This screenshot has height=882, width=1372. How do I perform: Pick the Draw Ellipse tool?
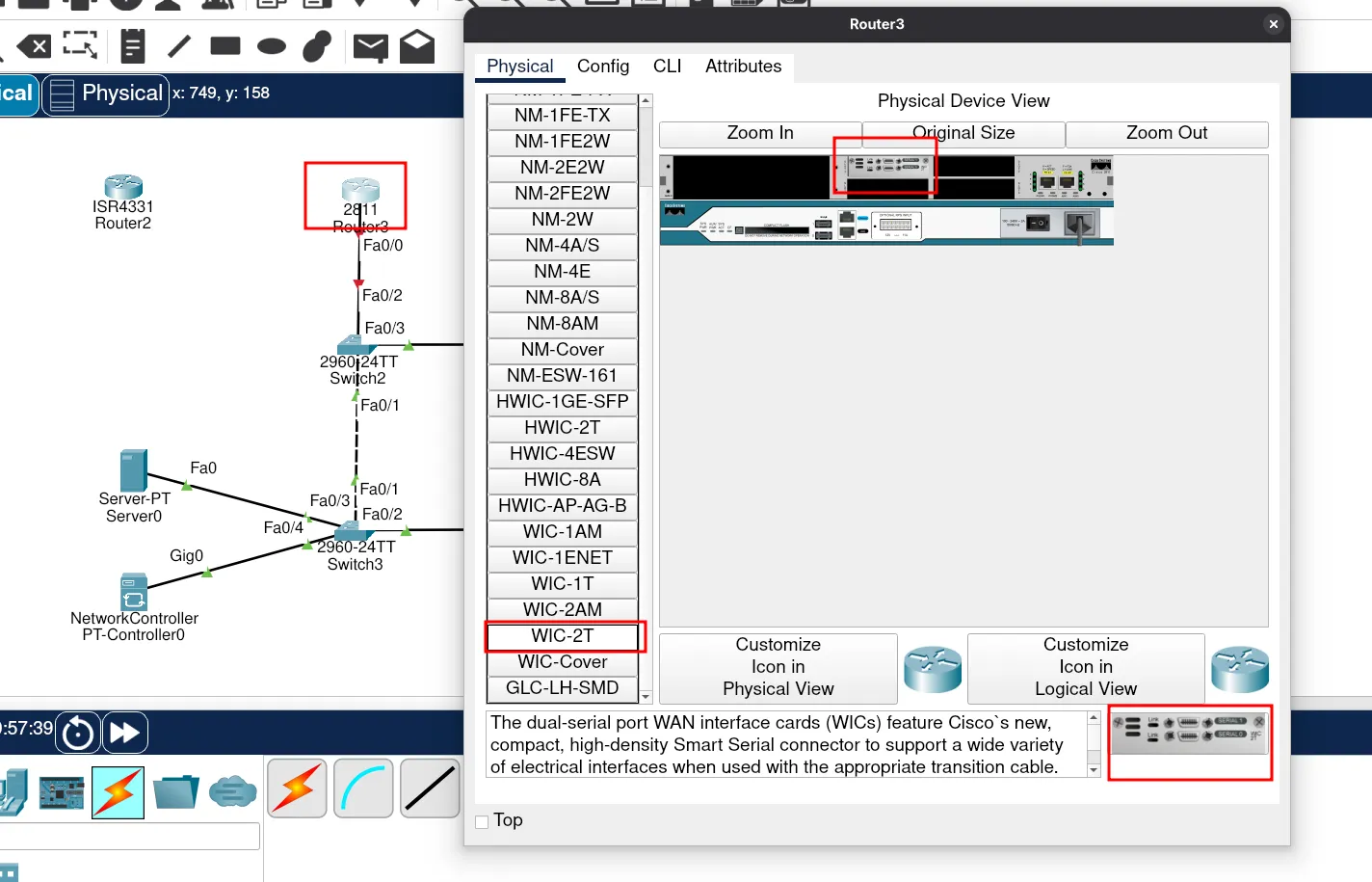(x=272, y=45)
